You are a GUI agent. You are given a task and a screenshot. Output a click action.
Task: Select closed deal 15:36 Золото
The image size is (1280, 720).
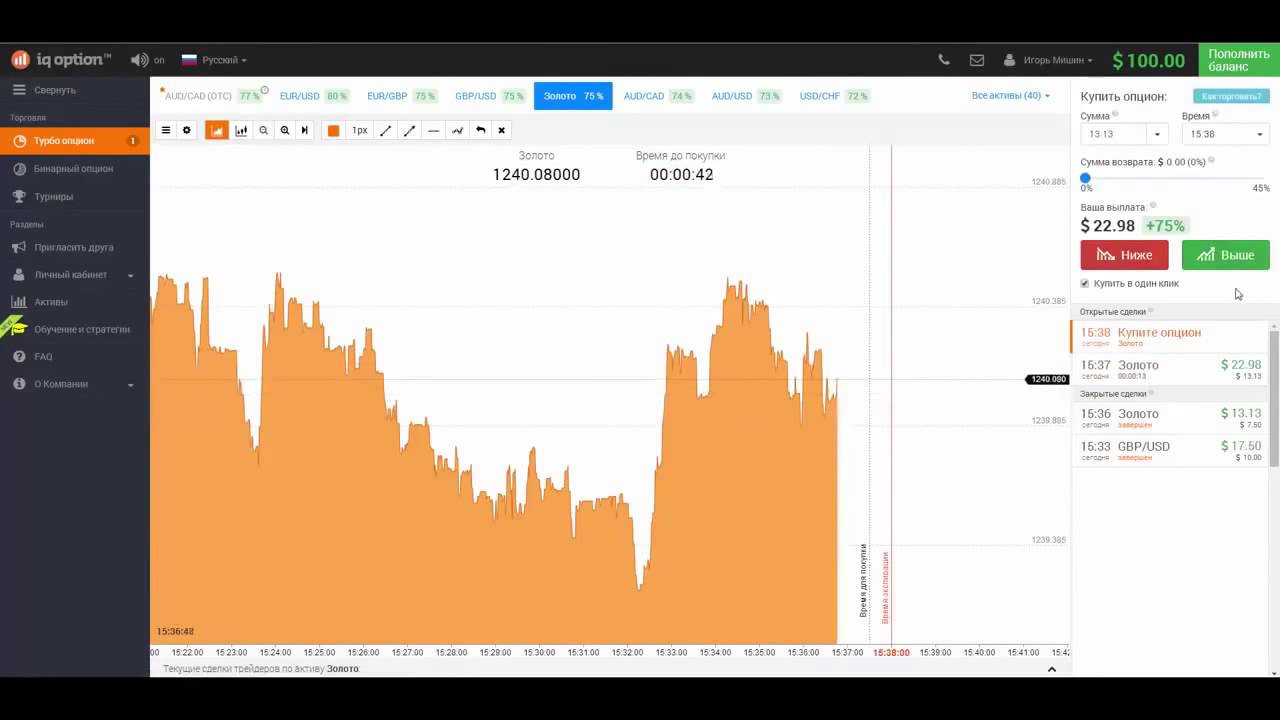1170,418
